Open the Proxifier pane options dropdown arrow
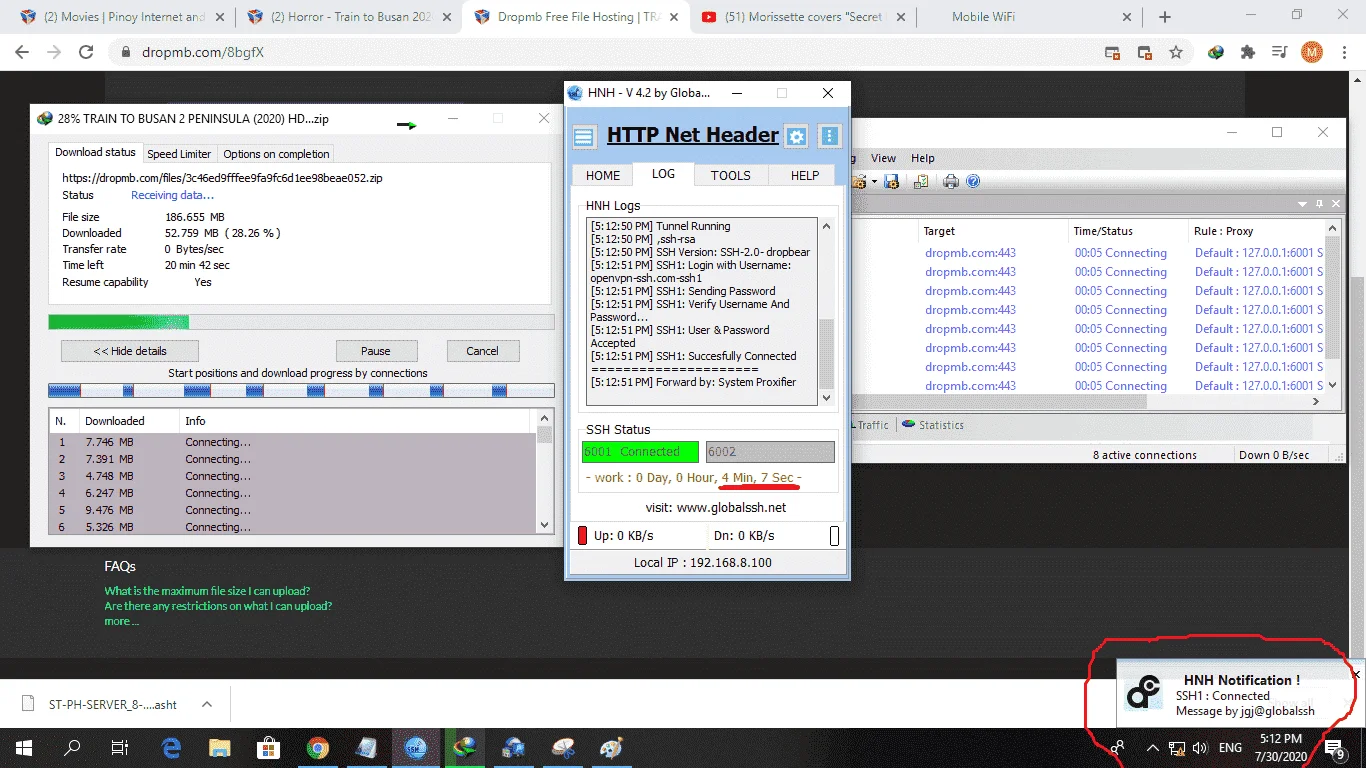Screen dimensions: 1366x768 [x=1303, y=203]
